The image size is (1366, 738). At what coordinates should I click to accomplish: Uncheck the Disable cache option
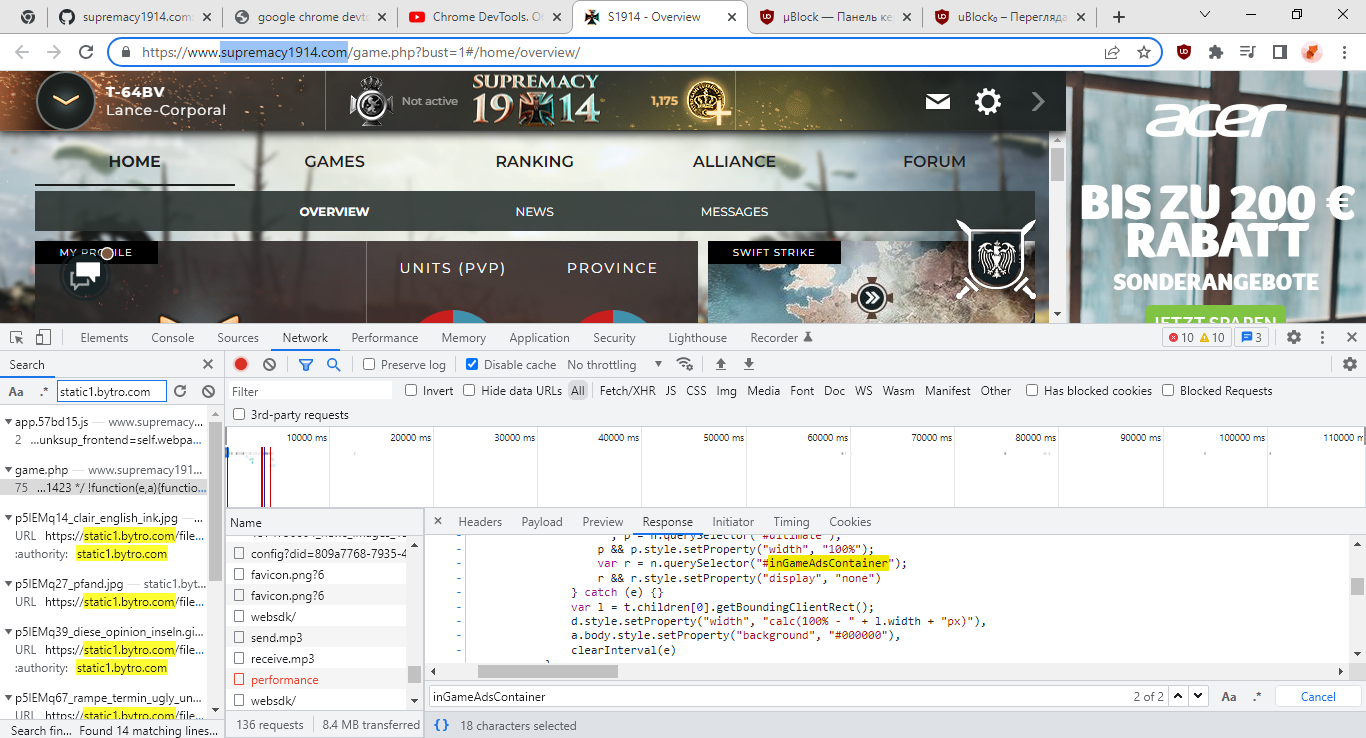tap(472, 364)
